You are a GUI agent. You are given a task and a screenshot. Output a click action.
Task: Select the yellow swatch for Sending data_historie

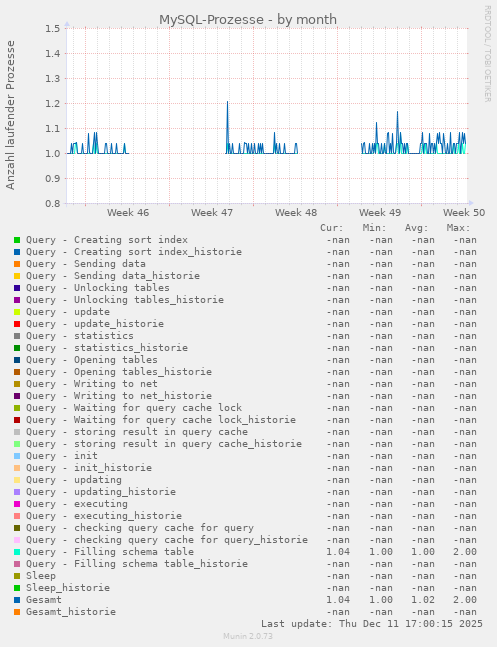17,276
